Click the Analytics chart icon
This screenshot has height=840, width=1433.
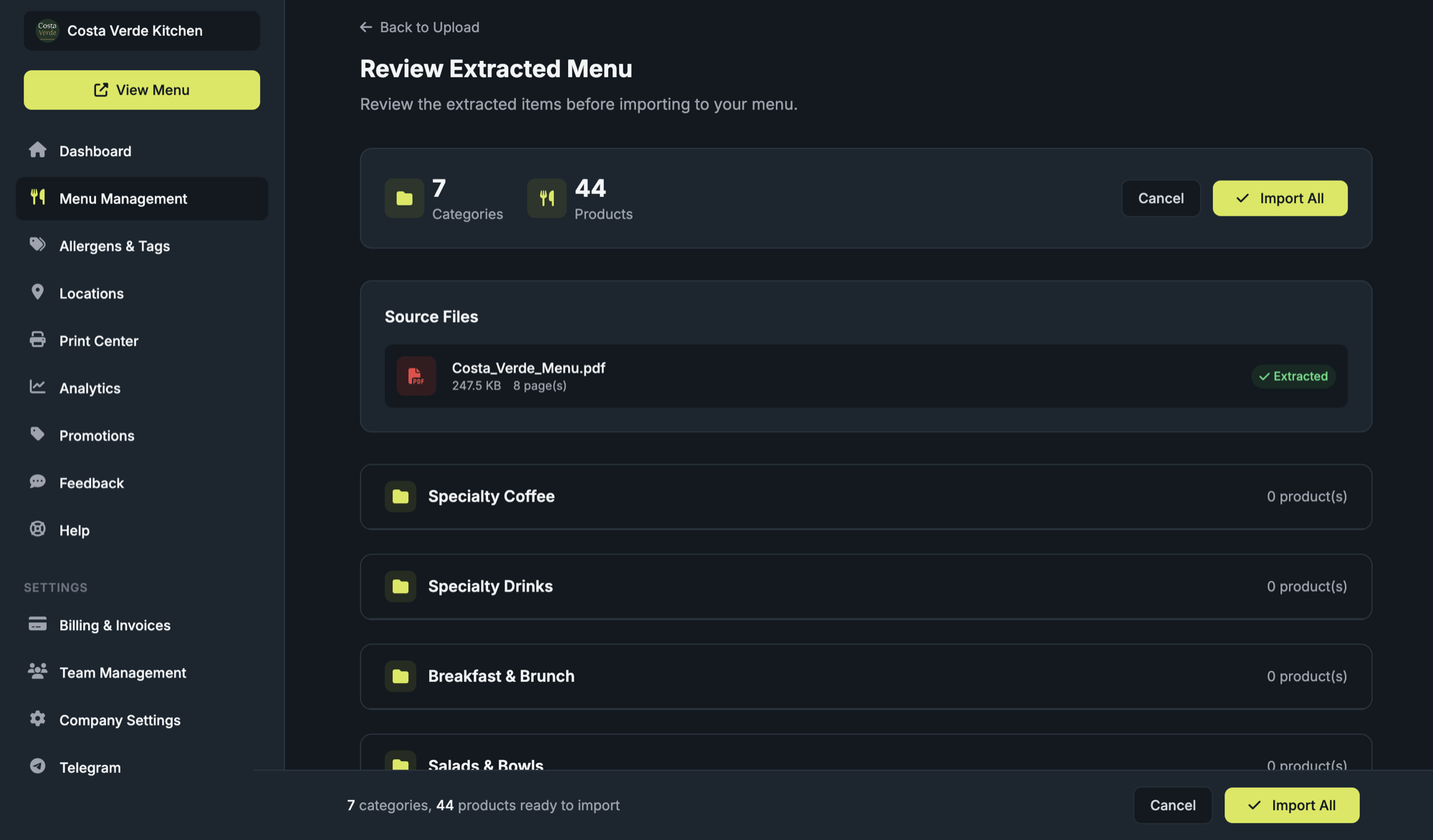point(37,387)
